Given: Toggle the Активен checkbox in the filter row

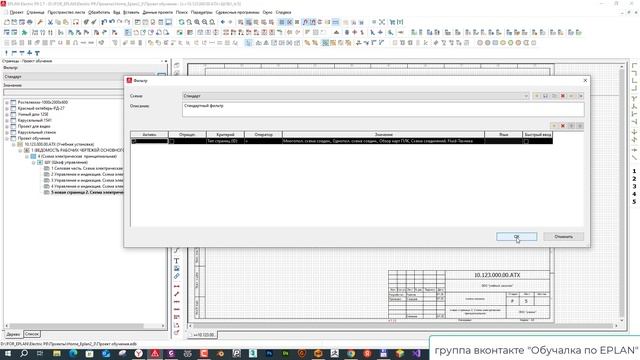Looking at the screenshot, I should (x=133, y=141).
